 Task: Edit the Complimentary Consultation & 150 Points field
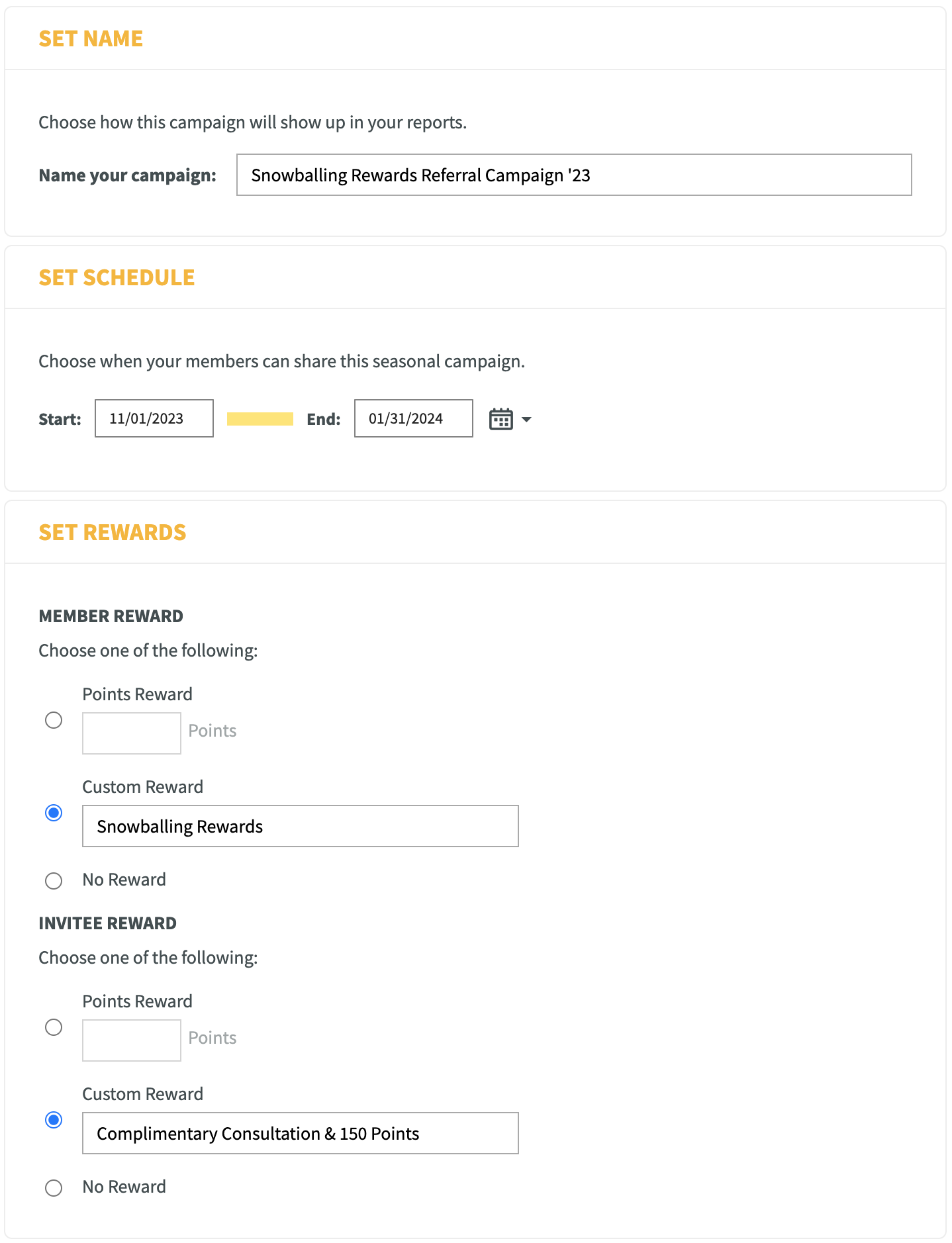301,1133
